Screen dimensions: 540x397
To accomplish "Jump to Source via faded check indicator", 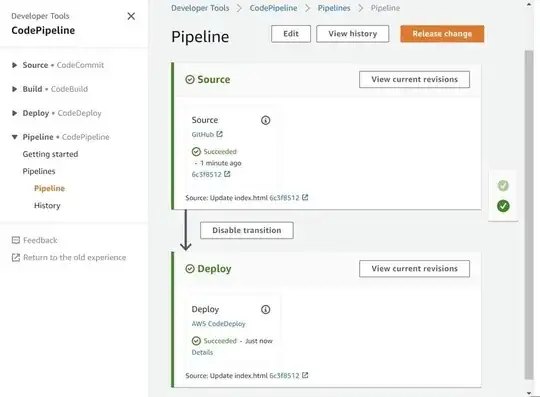I will 503,186.
